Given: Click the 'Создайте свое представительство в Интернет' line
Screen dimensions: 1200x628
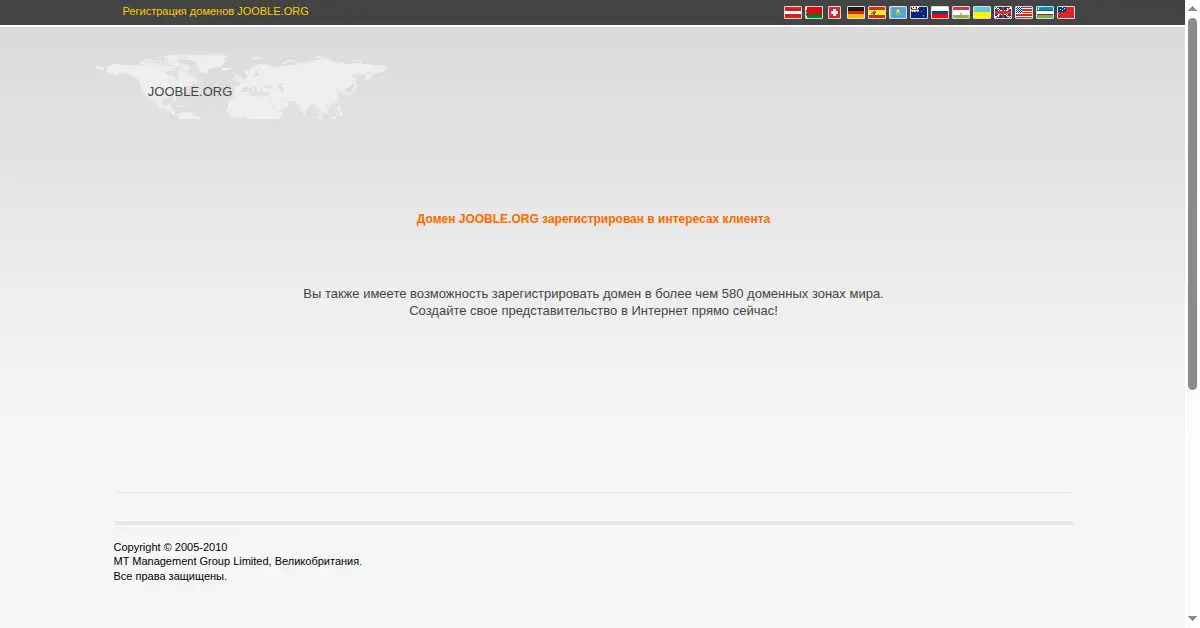Looking at the screenshot, I should (x=593, y=311).
